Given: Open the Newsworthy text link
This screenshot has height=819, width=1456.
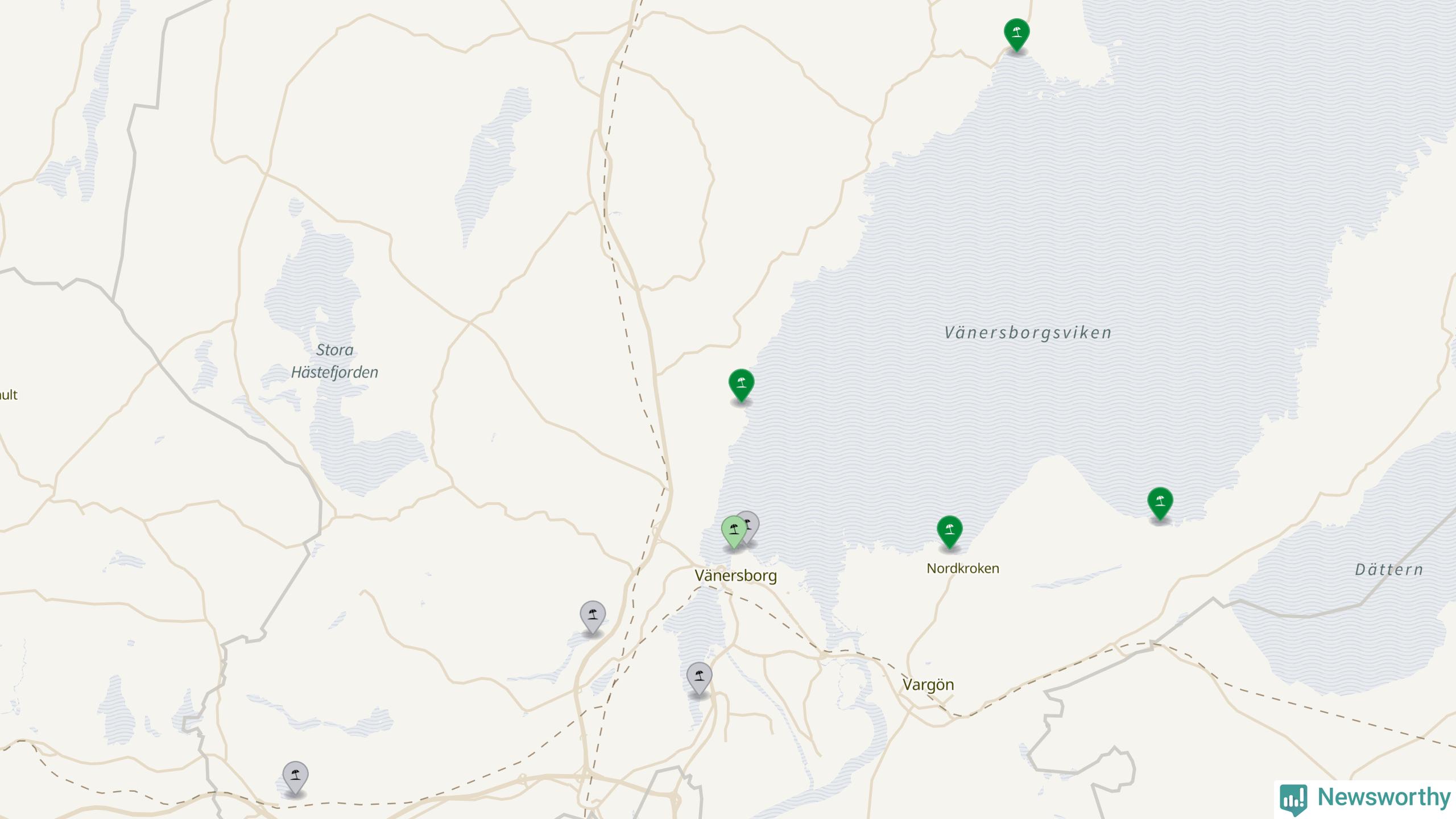Looking at the screenshot, I should tap(1384, 797).
